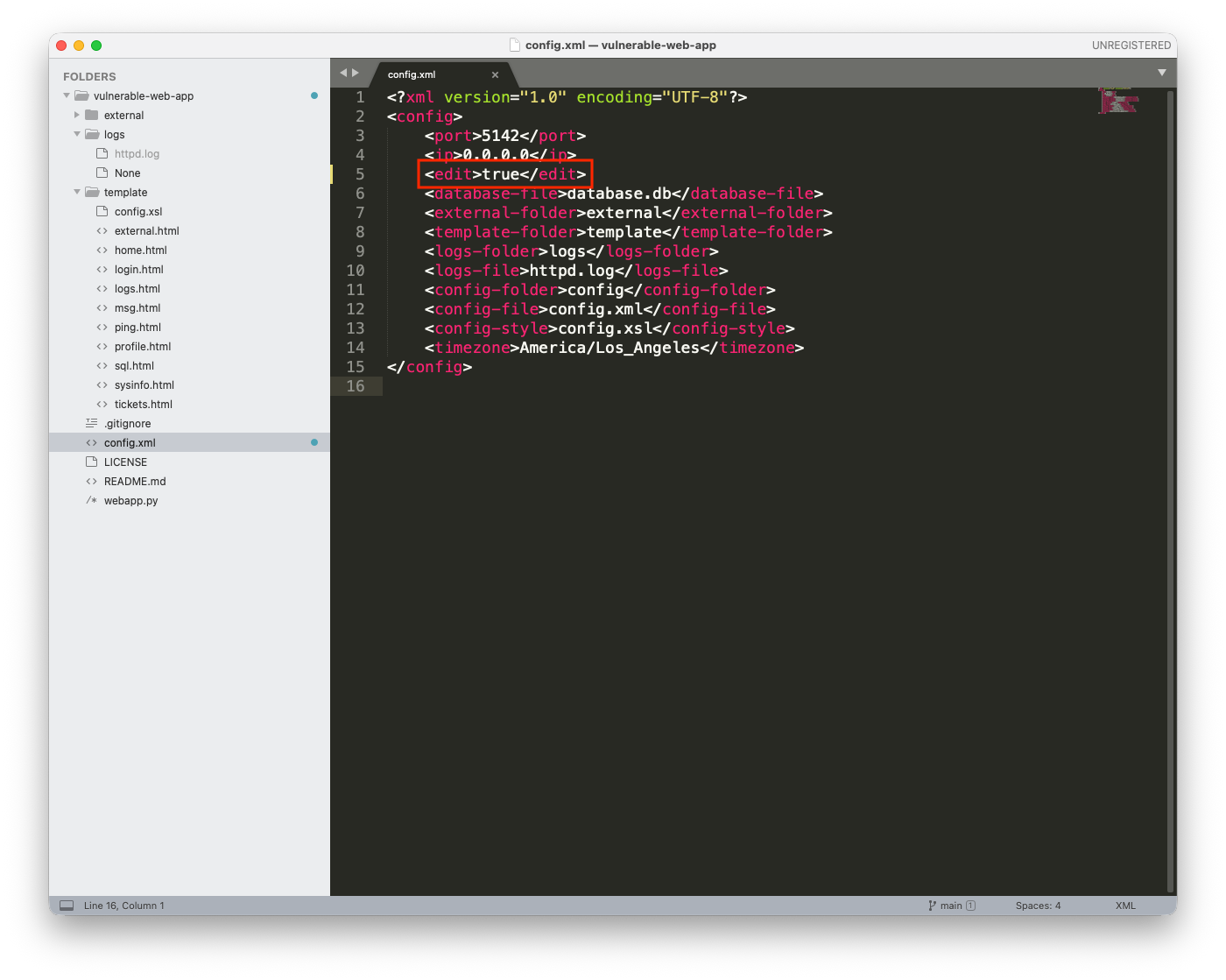Collapse the vulnerable-web-app root folder
Screen dimensions: 1226x980
67,95
